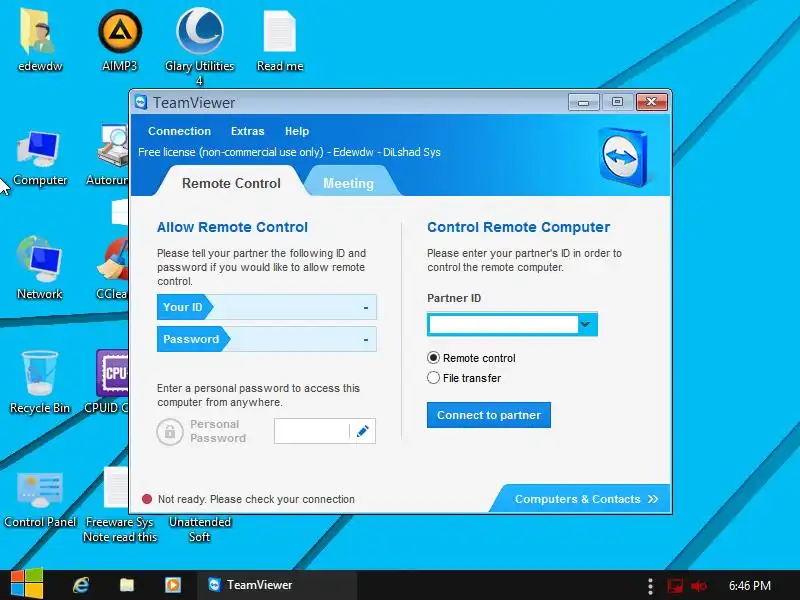The image size is (800, 600).
Task: Click the red connection status indicator
Action: pos(146,499)
